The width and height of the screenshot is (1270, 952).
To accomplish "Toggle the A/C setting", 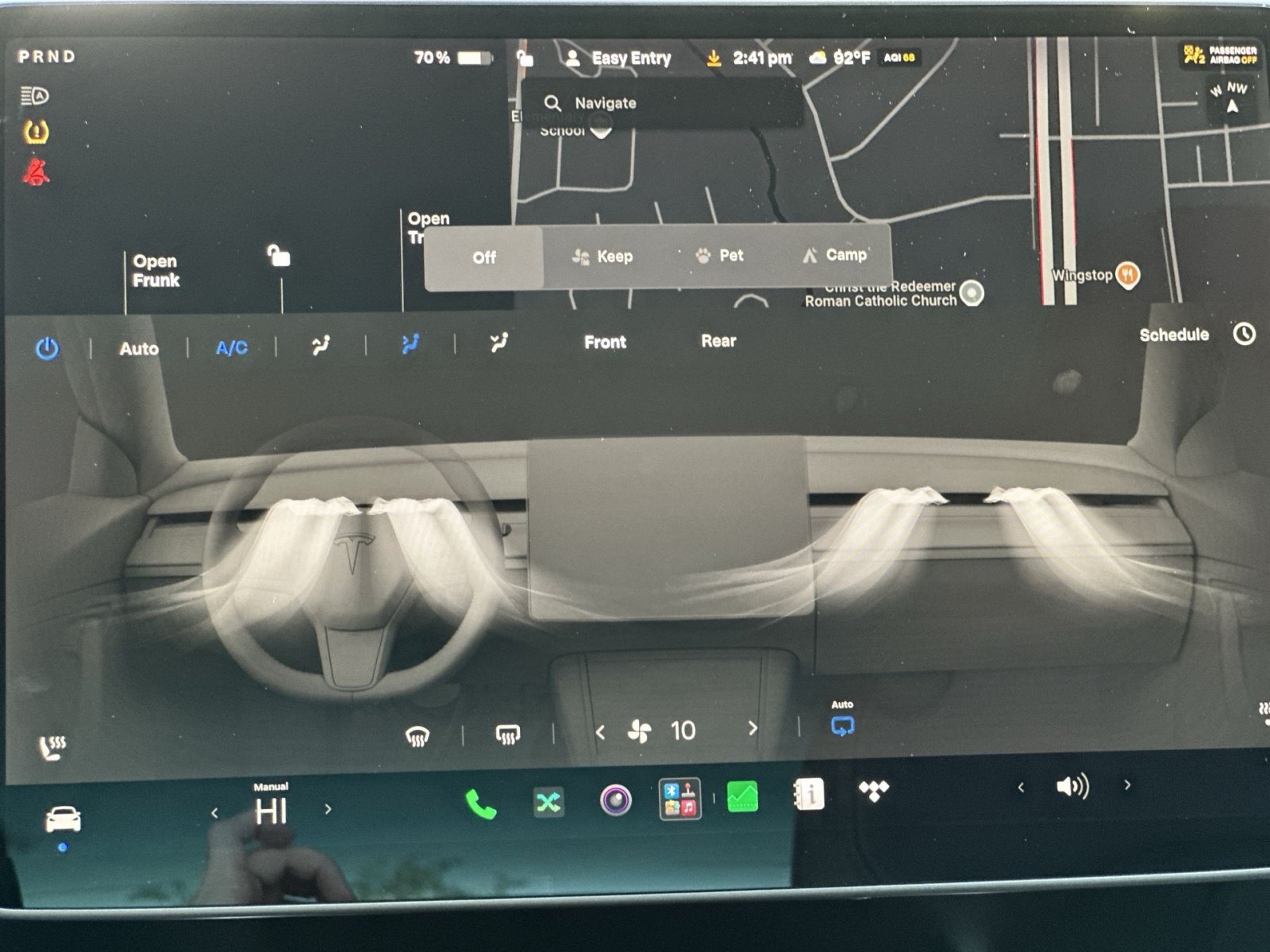I will 232,347.
